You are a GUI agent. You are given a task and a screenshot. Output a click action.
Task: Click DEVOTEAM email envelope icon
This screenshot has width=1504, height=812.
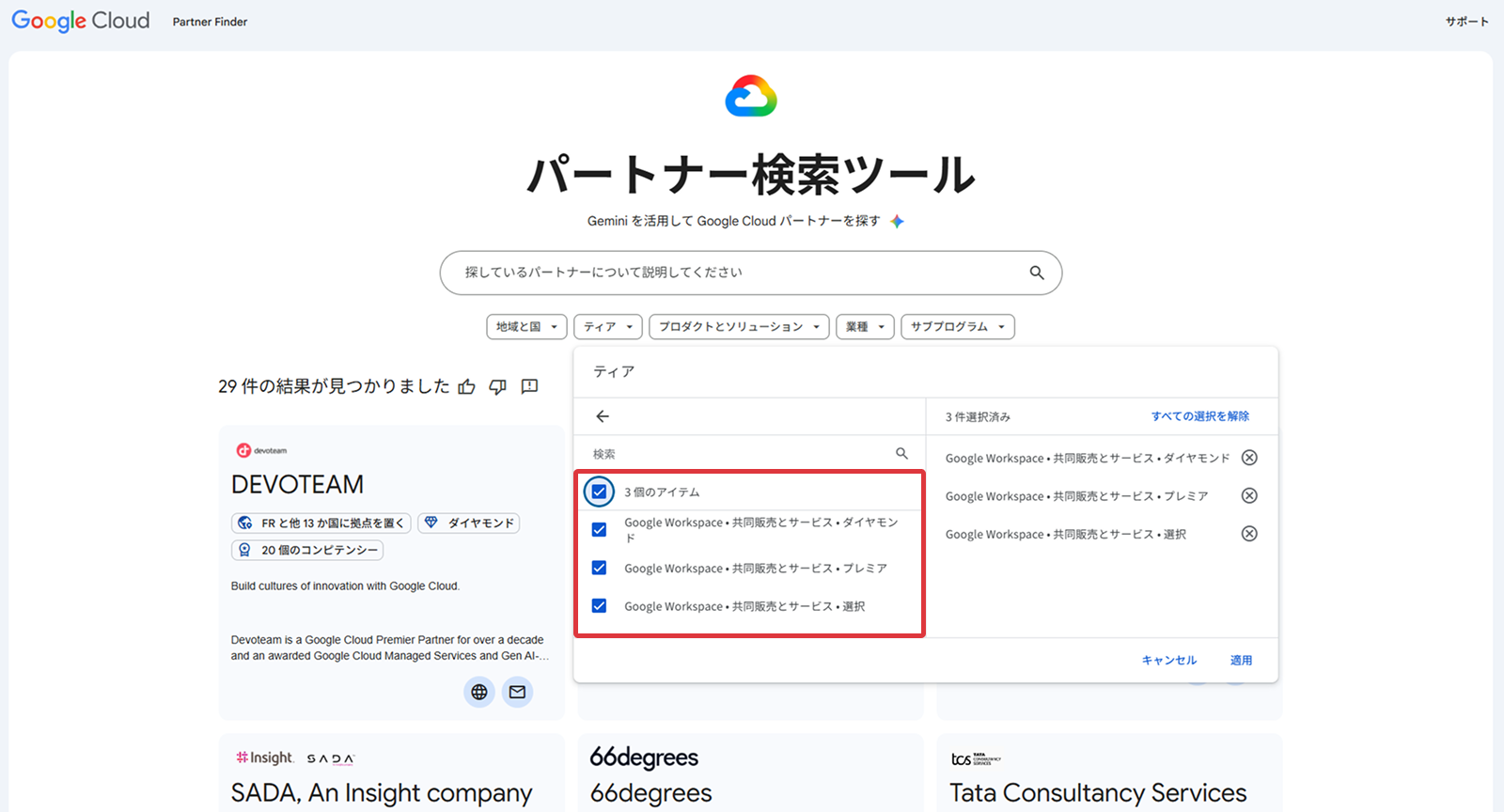(x=517, y=692)
